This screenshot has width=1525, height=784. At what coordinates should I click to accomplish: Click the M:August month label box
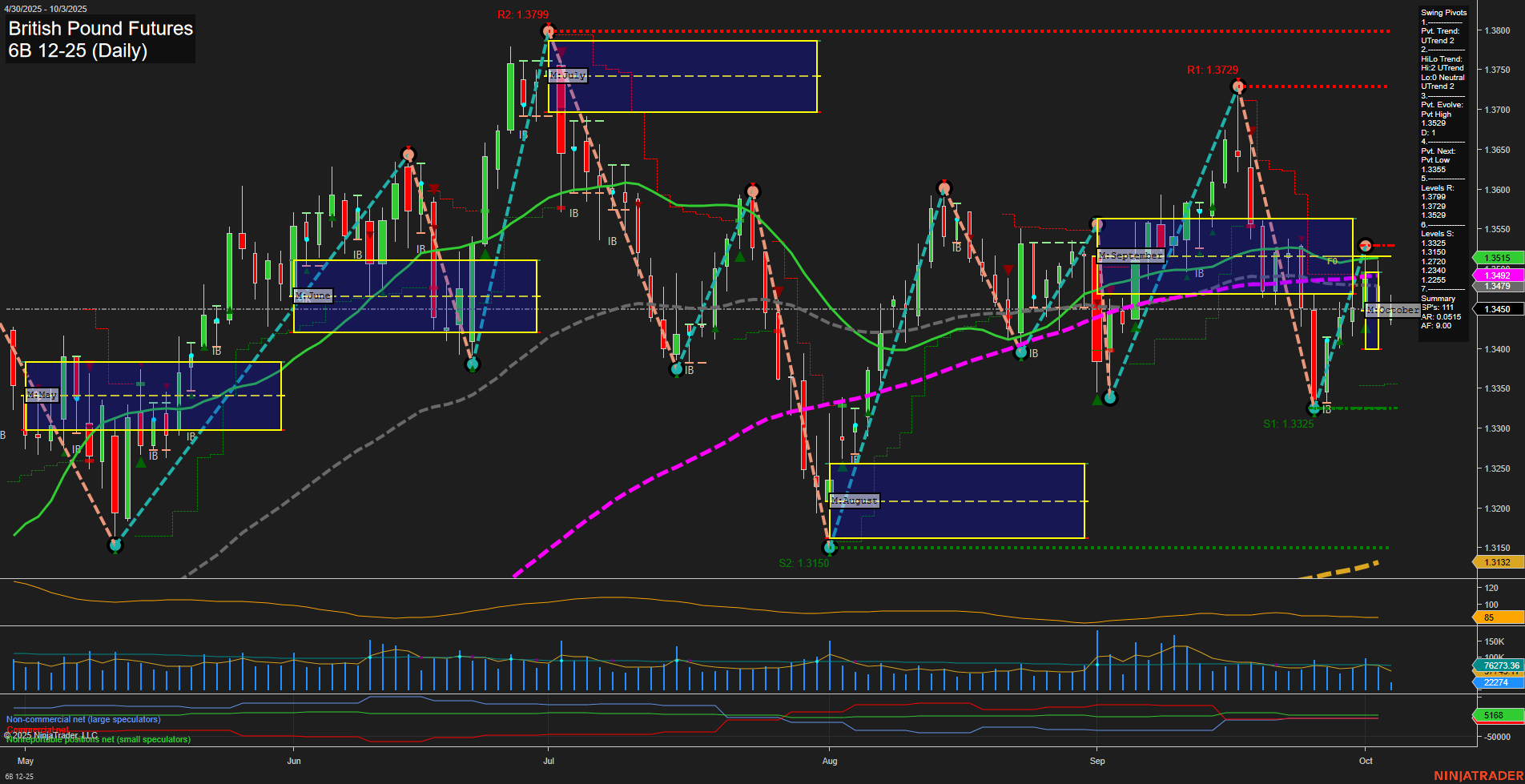(854, 500)
